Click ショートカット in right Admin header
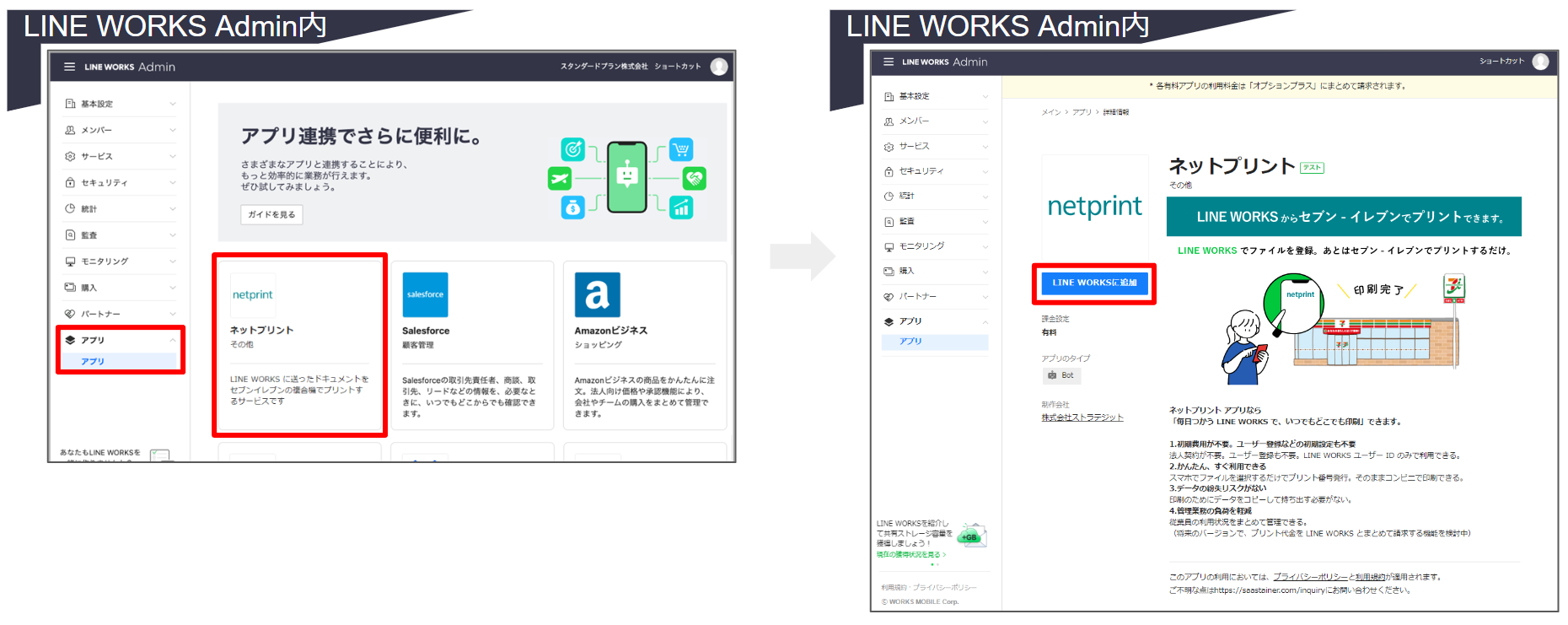1568x625 pixels. click(1501, 61)
